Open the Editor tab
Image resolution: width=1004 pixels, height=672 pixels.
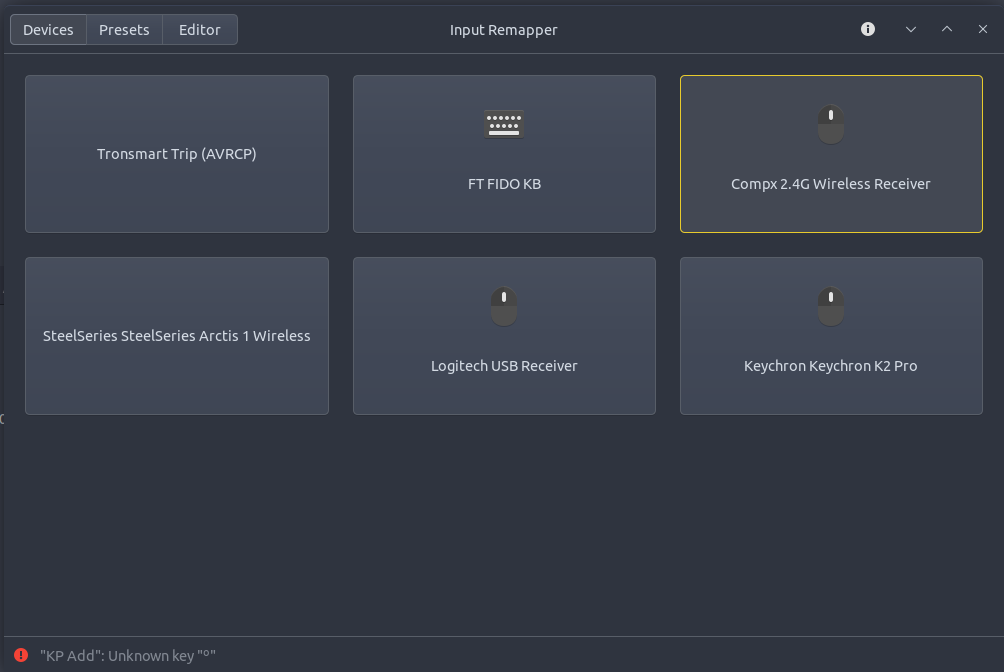tap(200, 30)
